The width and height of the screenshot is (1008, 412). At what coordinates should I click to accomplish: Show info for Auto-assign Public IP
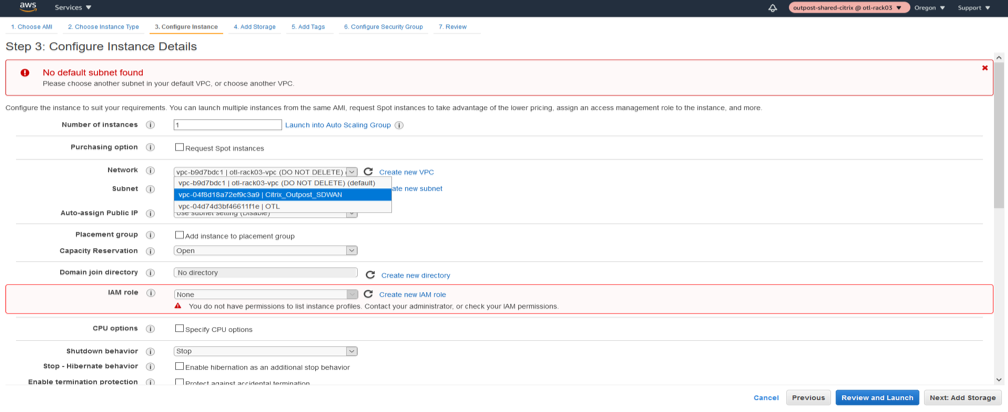click(150, 213)
